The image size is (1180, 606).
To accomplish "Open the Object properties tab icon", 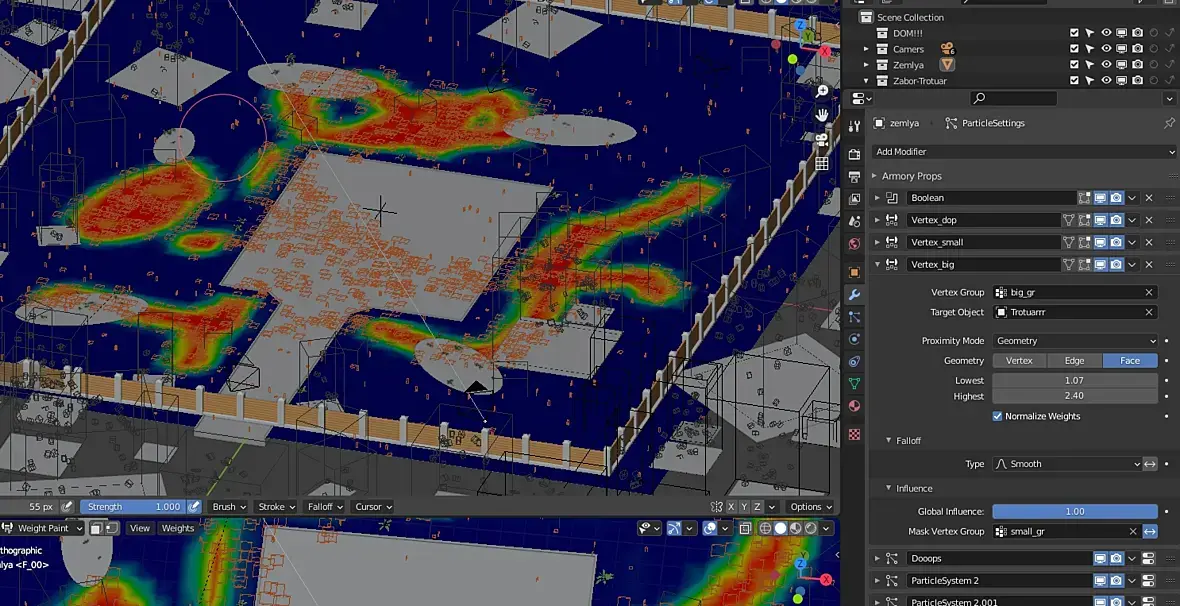I will tap(854, 273).
